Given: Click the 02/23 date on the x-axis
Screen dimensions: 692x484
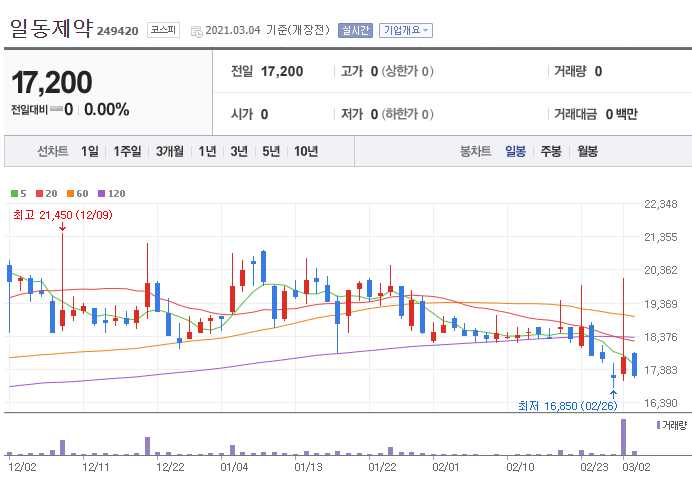Looking at the screenshot, I should [594, 467].
